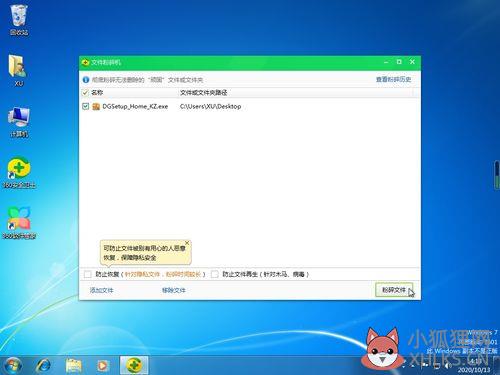Click the DGSetup_Home_KZ.exe file icon

96,106
